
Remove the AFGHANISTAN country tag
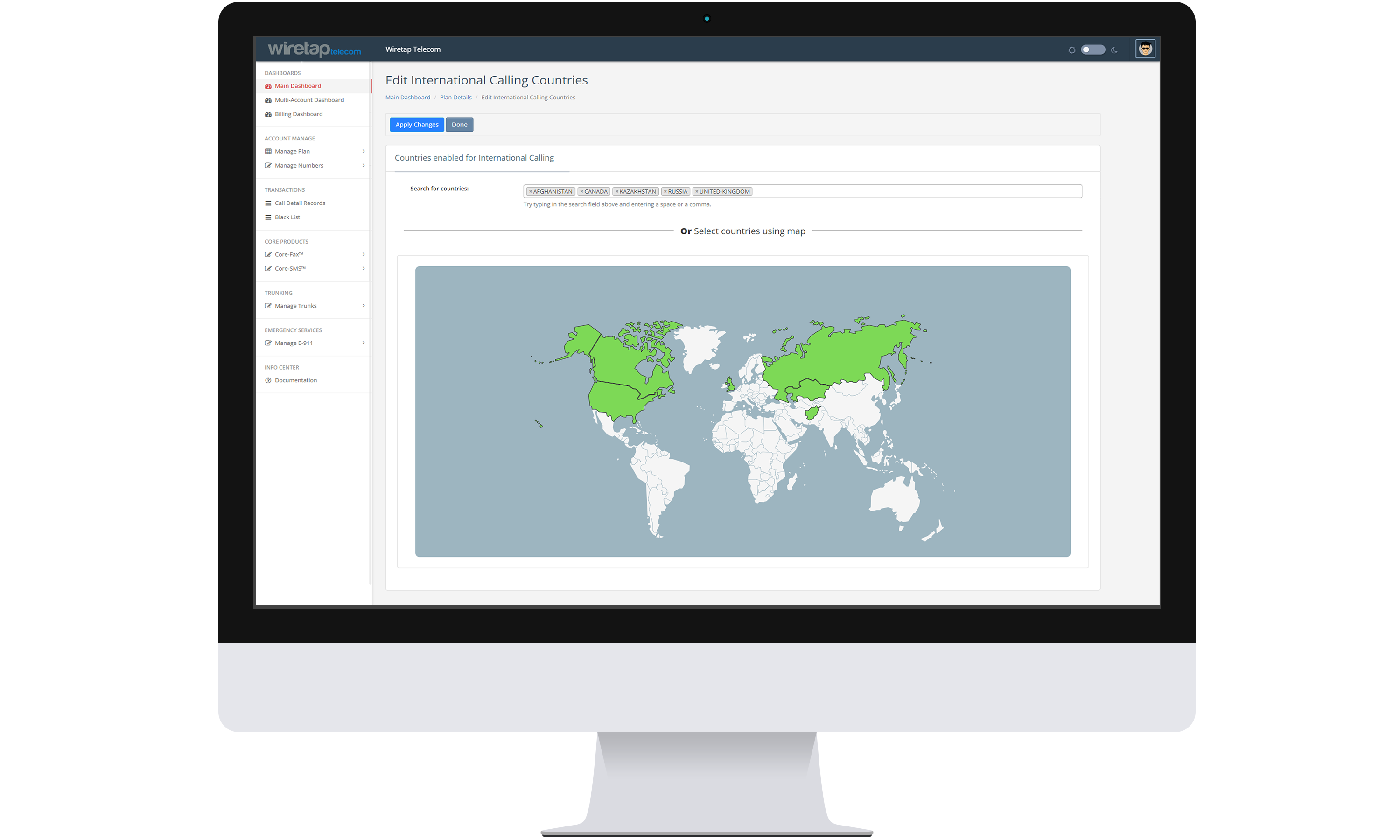click(530, 192)
